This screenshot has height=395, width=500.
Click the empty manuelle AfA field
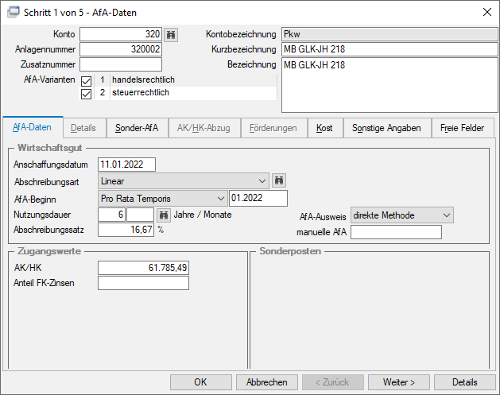tap(396, 232)
